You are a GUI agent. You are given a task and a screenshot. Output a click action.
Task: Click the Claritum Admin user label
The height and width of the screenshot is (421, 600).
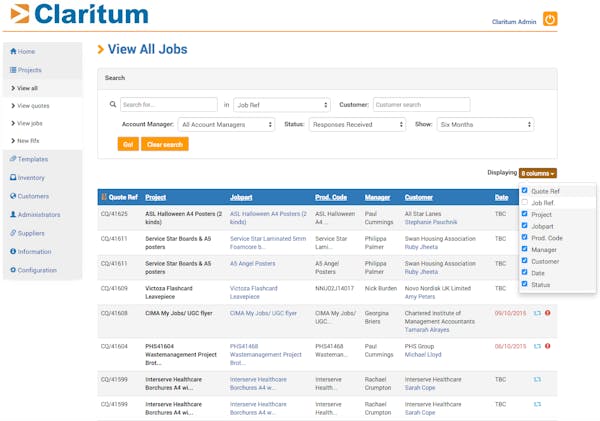pyautogui.click(x=514, y=22)
